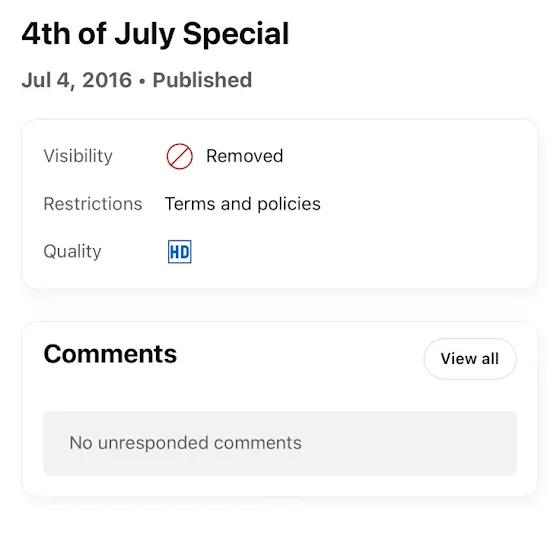
Task: Click the 4th of July Special title
Action: pos(155,34)
